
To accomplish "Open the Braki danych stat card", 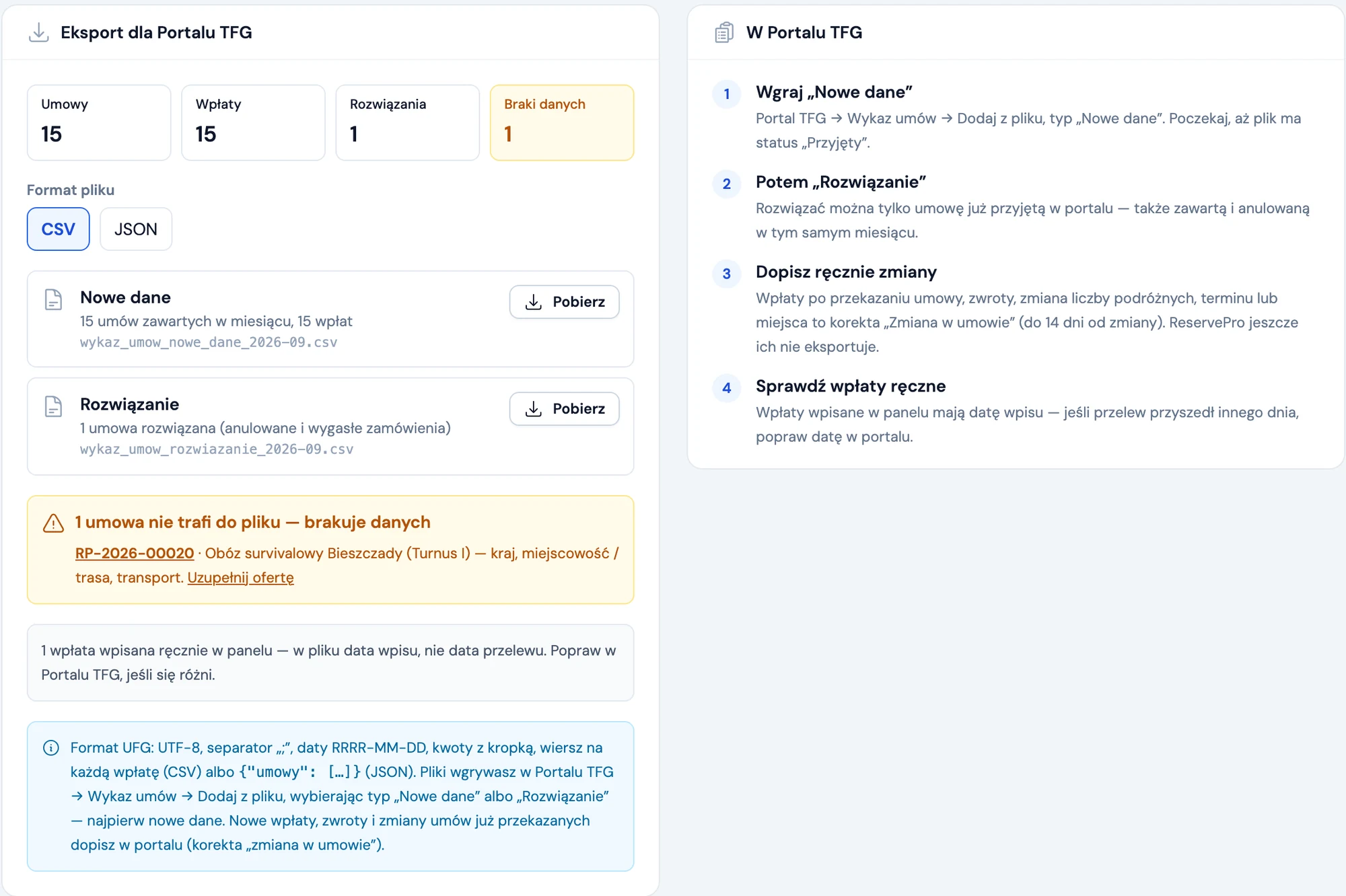I will pyautogui.click(x=562, y=122).
